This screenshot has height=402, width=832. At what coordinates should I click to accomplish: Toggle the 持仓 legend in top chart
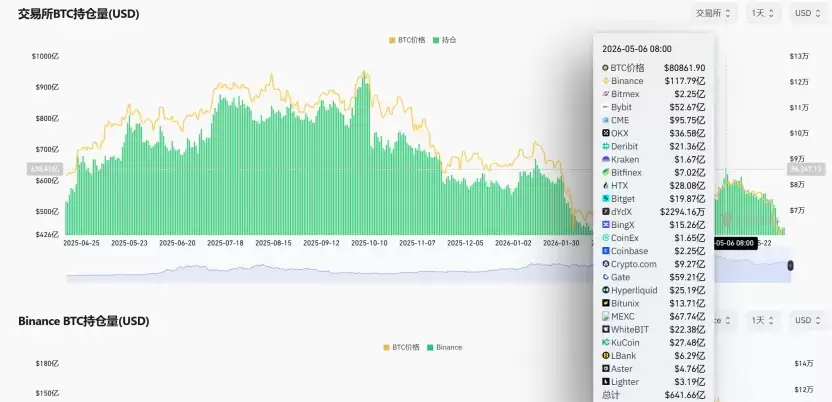click(x=445, y=40)
